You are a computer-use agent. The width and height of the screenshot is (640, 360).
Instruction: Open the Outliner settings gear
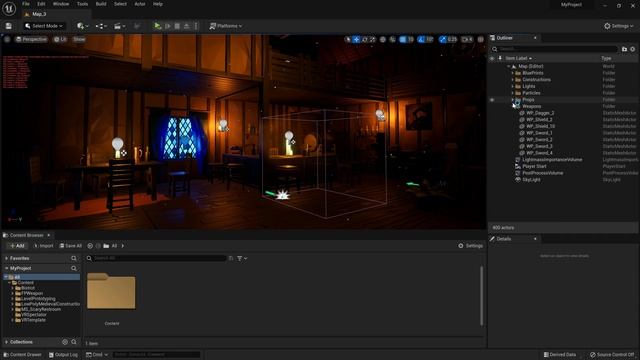pyautogui.click(x=633, y=49)
